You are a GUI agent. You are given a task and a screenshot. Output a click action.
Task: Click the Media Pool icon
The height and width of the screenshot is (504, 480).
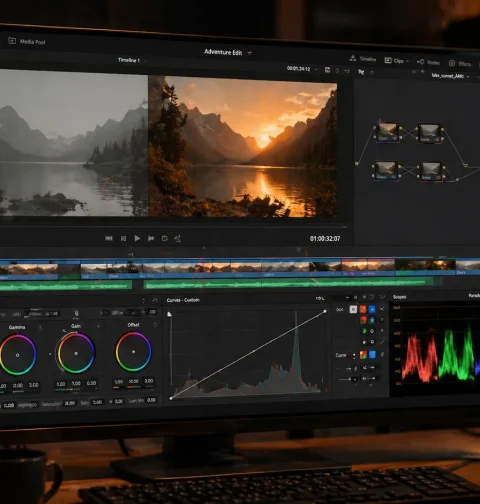12,41
